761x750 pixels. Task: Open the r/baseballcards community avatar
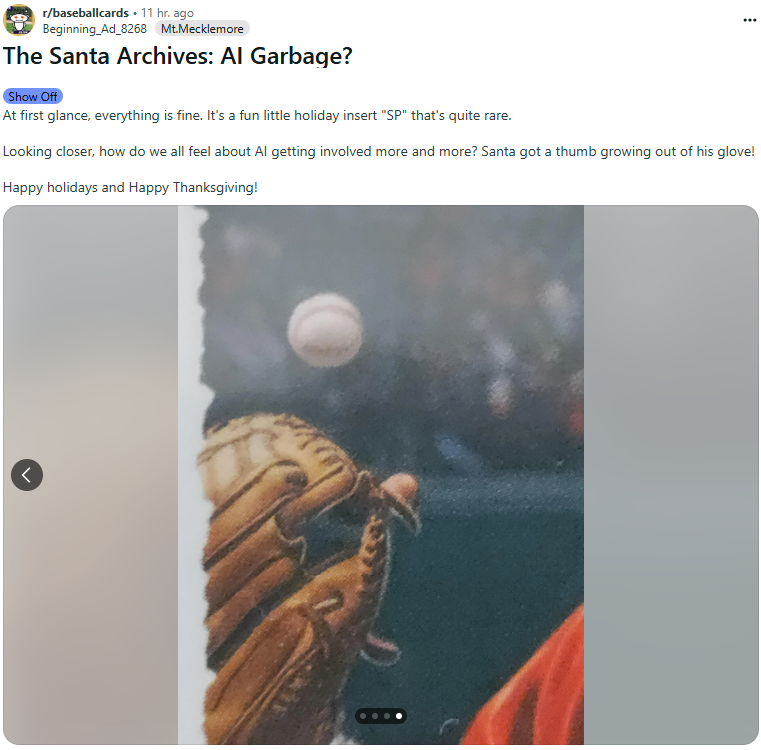coord(19,20)
